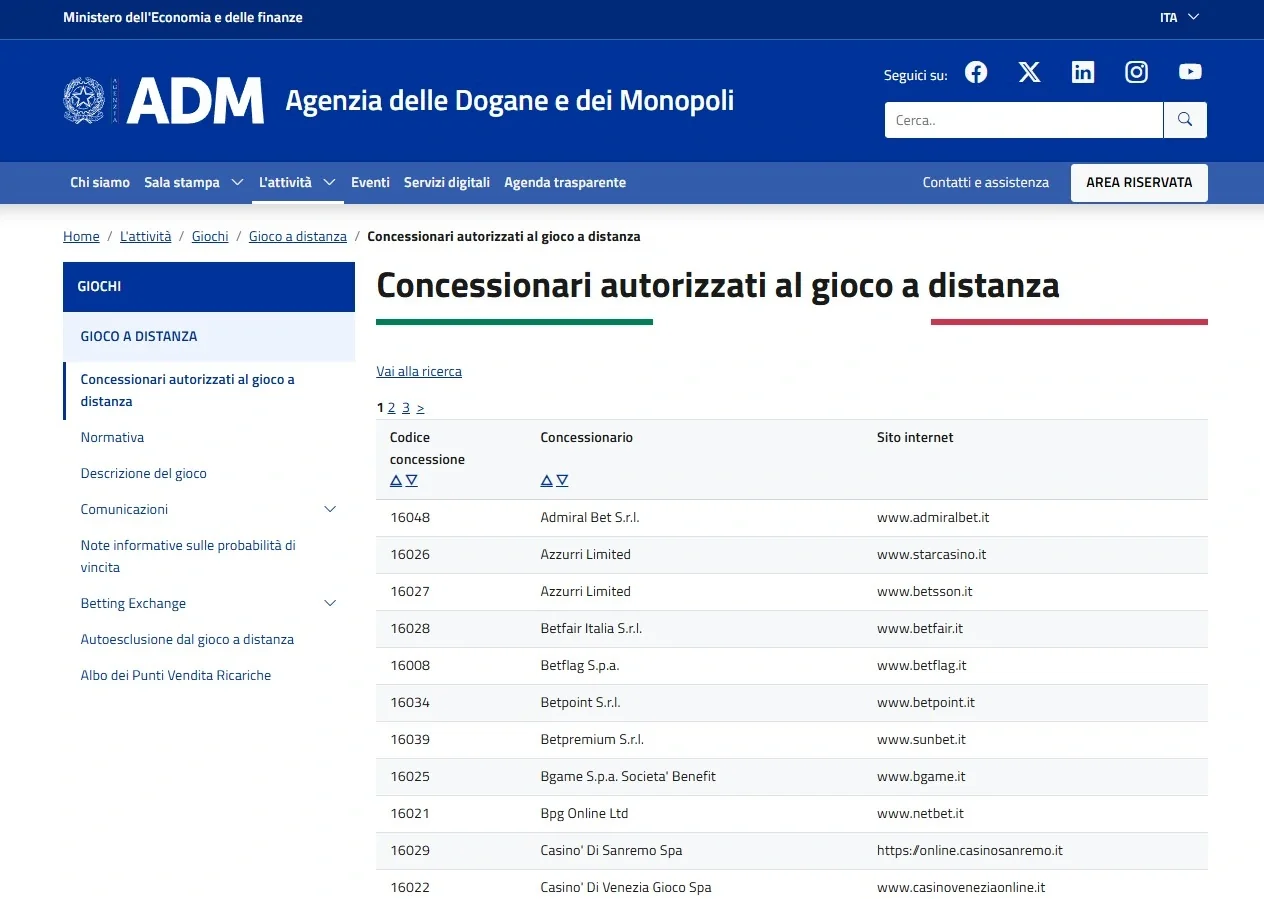The image size is (1264, 899).
Task: Open Normativa sidebar item
Action: pos(112,438)
